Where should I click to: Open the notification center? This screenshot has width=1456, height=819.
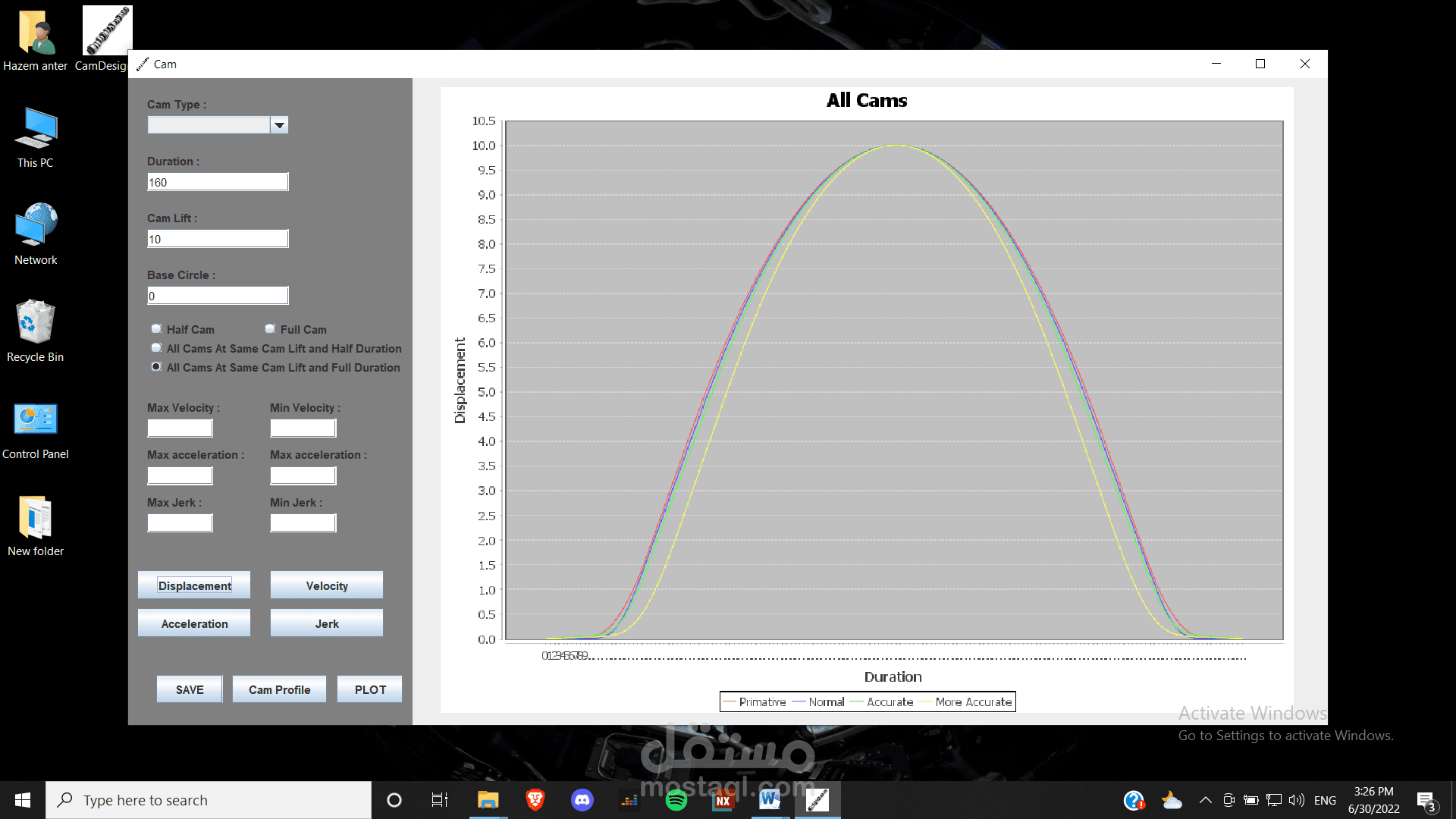(1426, 800)
